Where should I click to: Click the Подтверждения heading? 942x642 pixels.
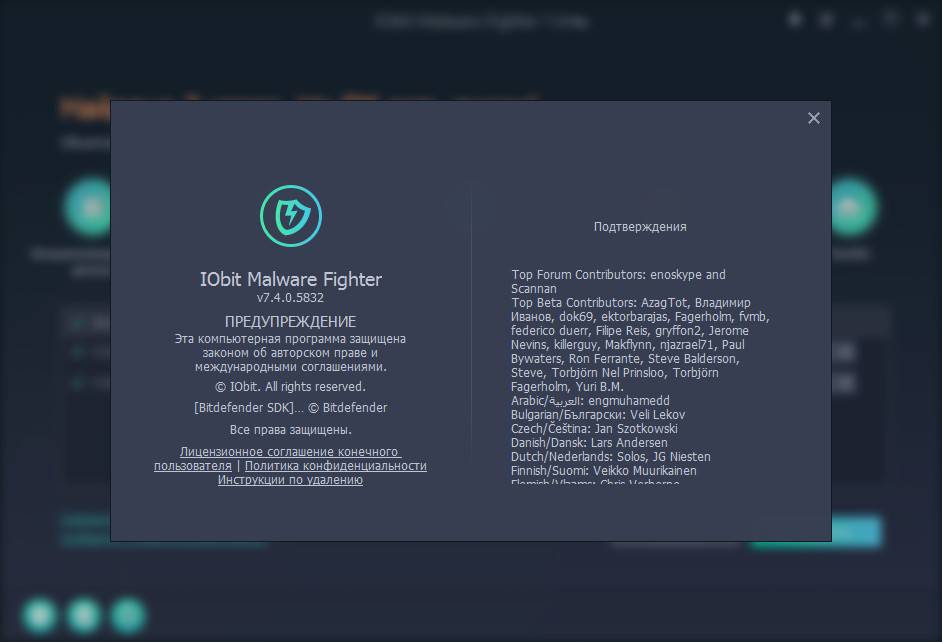tap(640, 226)
